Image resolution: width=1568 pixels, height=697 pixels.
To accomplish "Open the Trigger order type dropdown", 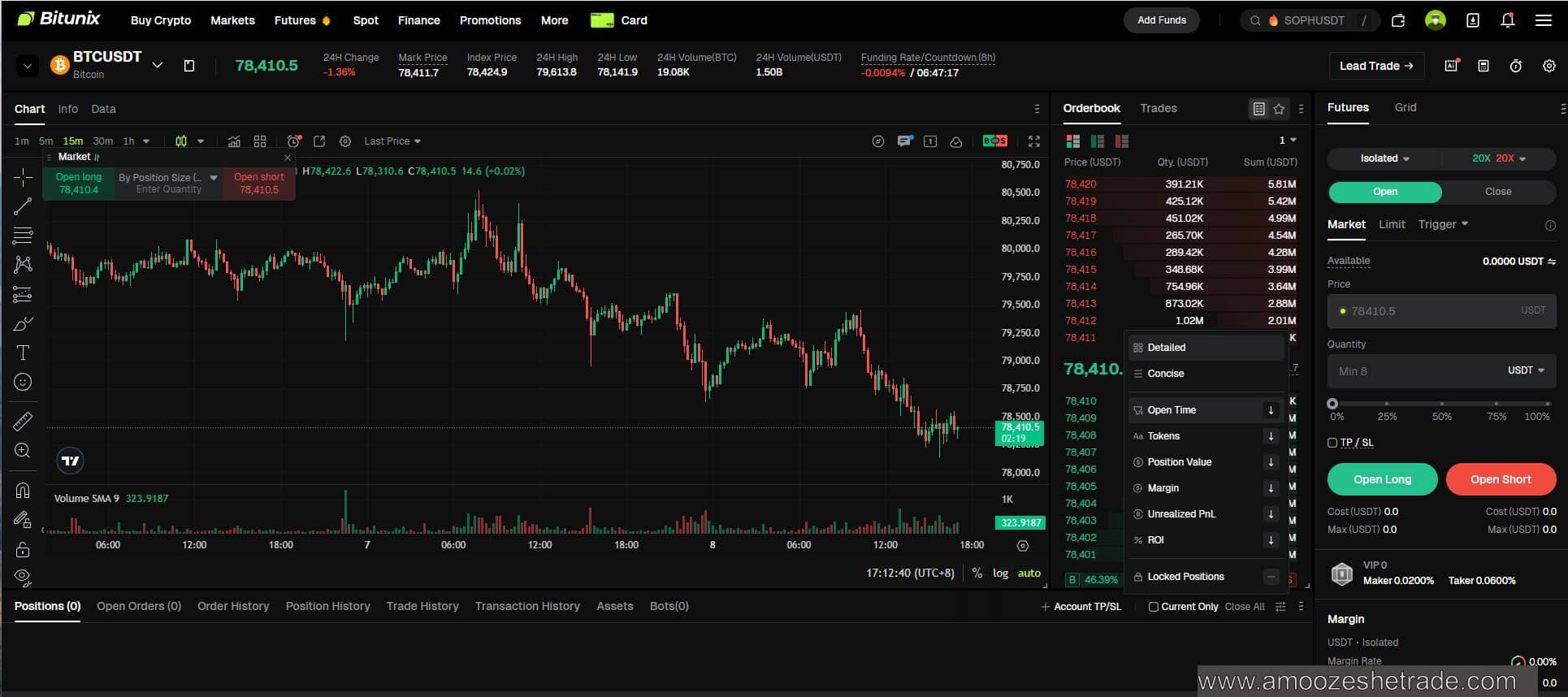I will point(1443,224).
